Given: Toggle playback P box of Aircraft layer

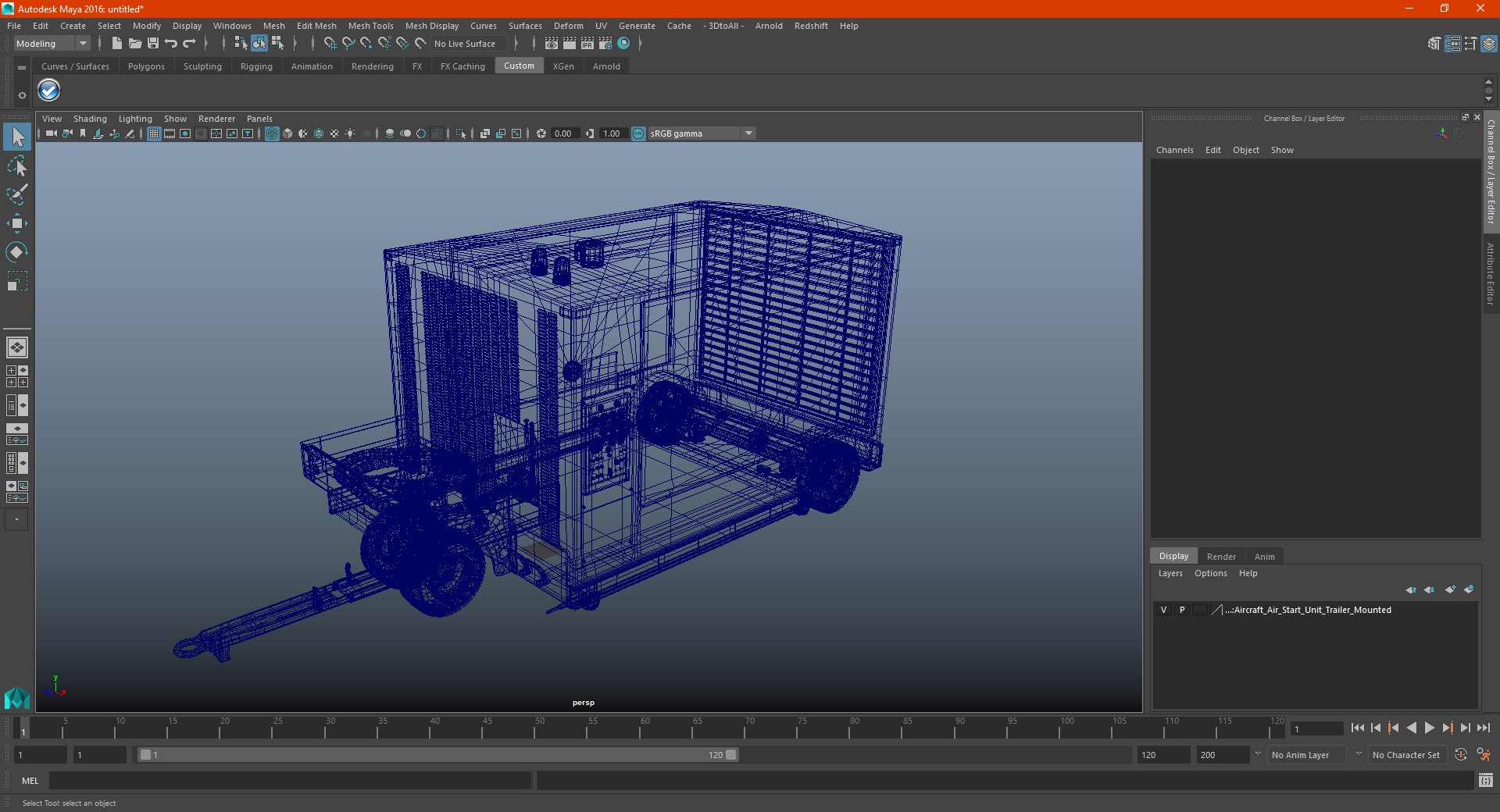Looking at the screenshot, I should pos(1182,610).
